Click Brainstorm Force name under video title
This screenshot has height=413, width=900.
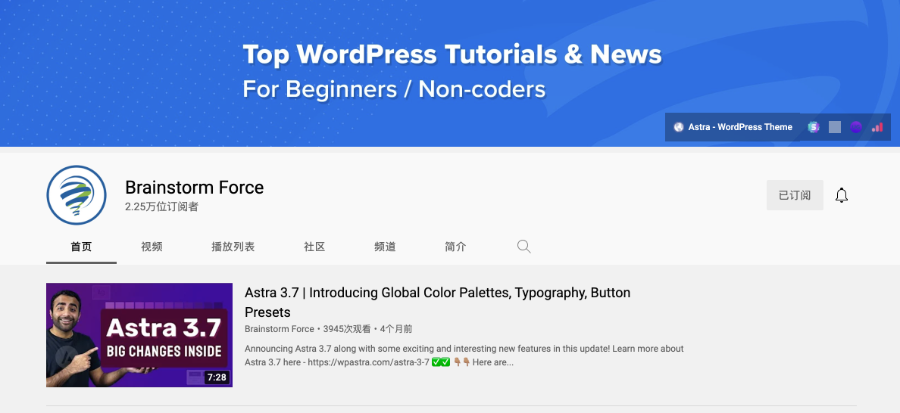(280, 329)
